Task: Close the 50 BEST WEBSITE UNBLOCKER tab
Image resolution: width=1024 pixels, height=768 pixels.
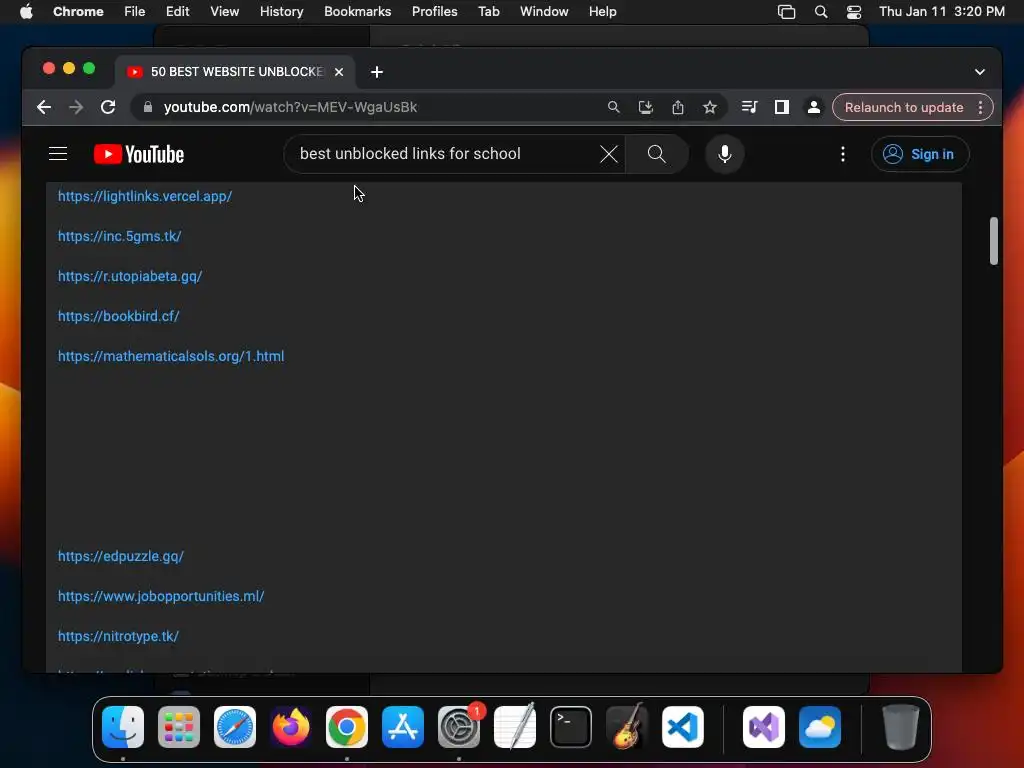Action: pyautogui.click(x=339, y=72)
